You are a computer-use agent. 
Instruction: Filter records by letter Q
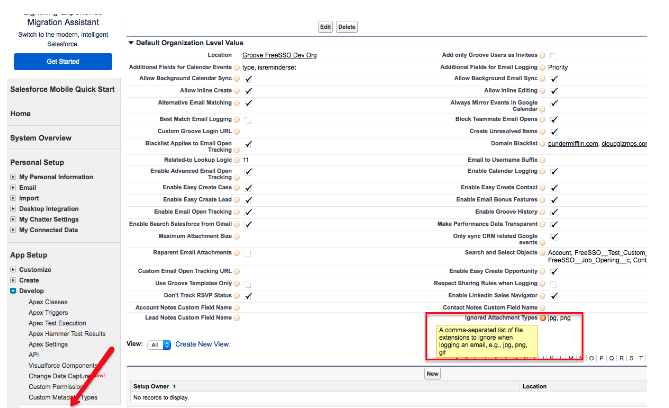point(611,358)
